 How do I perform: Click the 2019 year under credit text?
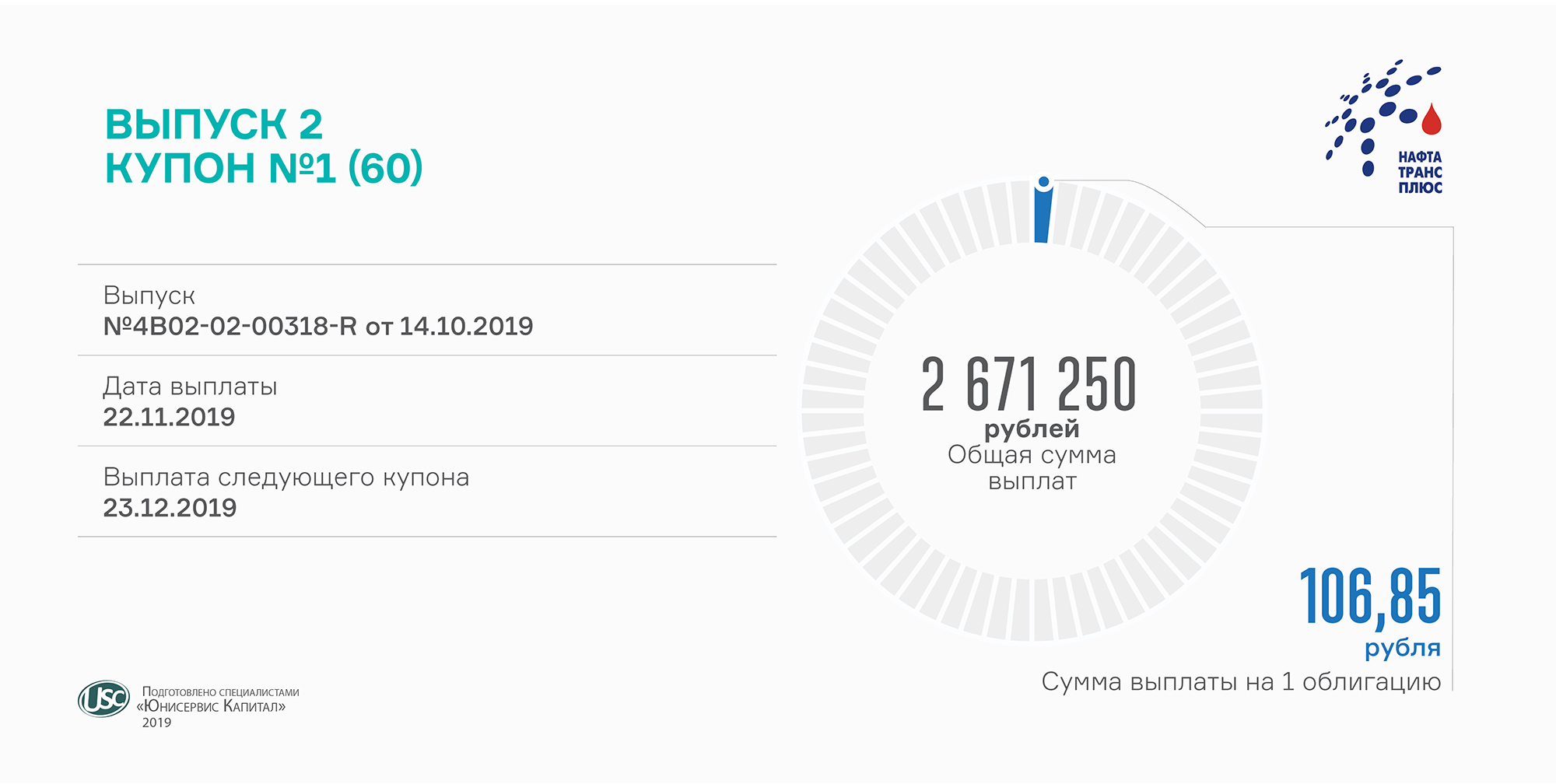click(156, 723)
